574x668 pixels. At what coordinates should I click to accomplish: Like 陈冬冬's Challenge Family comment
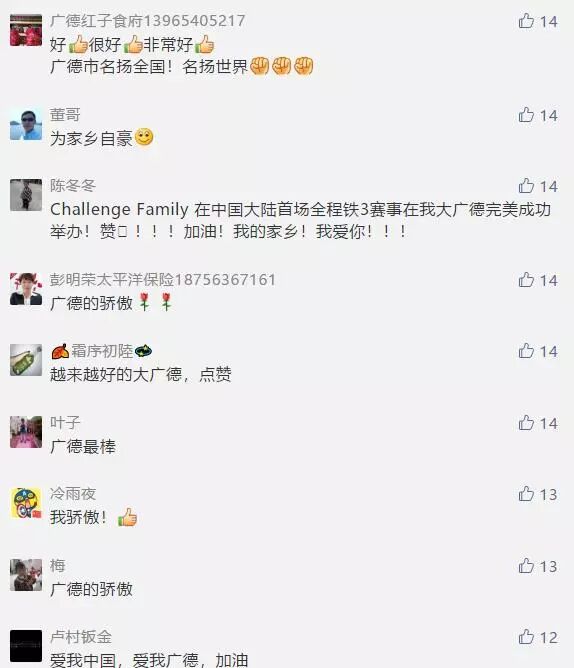[x=526, y=186]
